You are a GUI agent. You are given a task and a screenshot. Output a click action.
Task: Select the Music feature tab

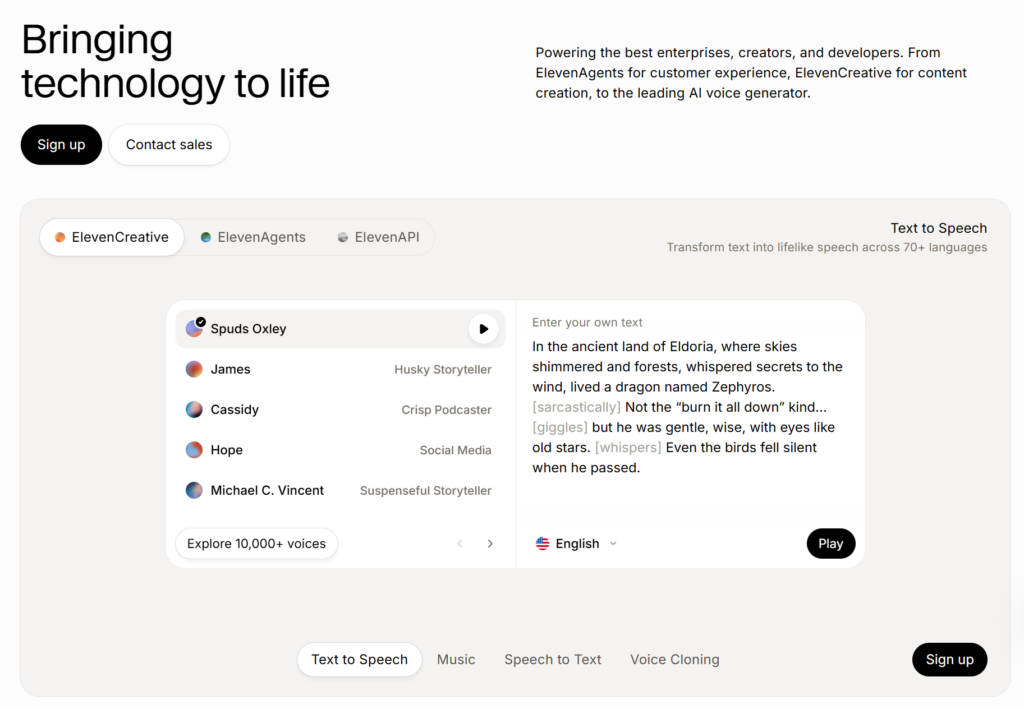(456, 659)
